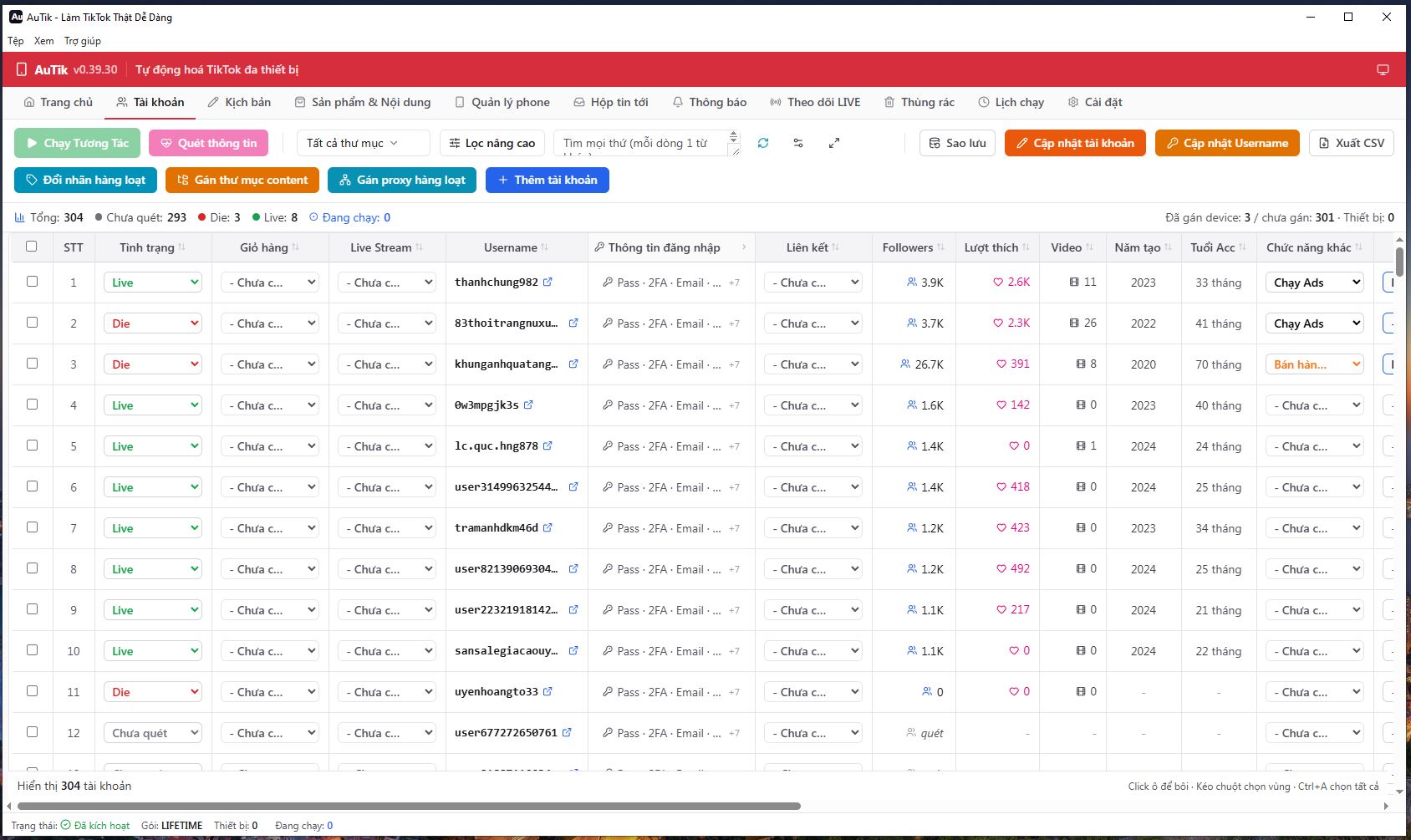Screen dimensions: 1411x840
Task: Check the checkbox for row 3
Action: click(x=32, y=363)
